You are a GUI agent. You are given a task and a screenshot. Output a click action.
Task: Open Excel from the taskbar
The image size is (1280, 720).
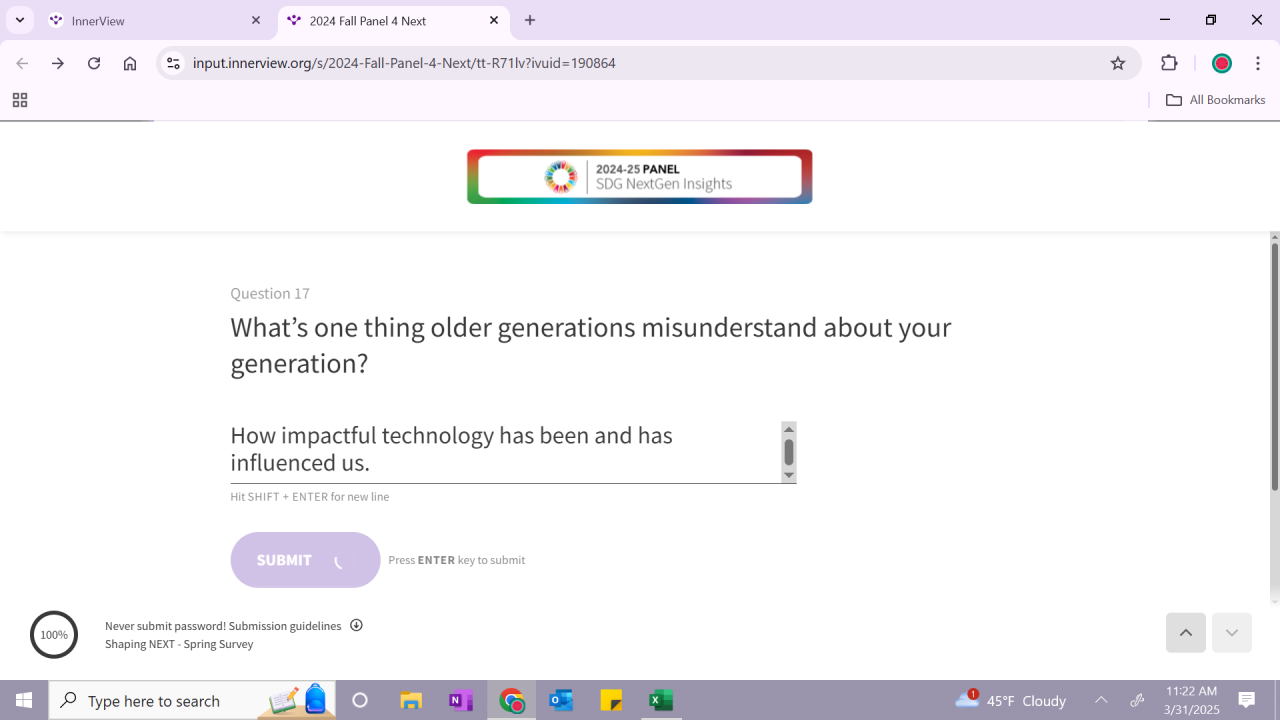(661, 700)
